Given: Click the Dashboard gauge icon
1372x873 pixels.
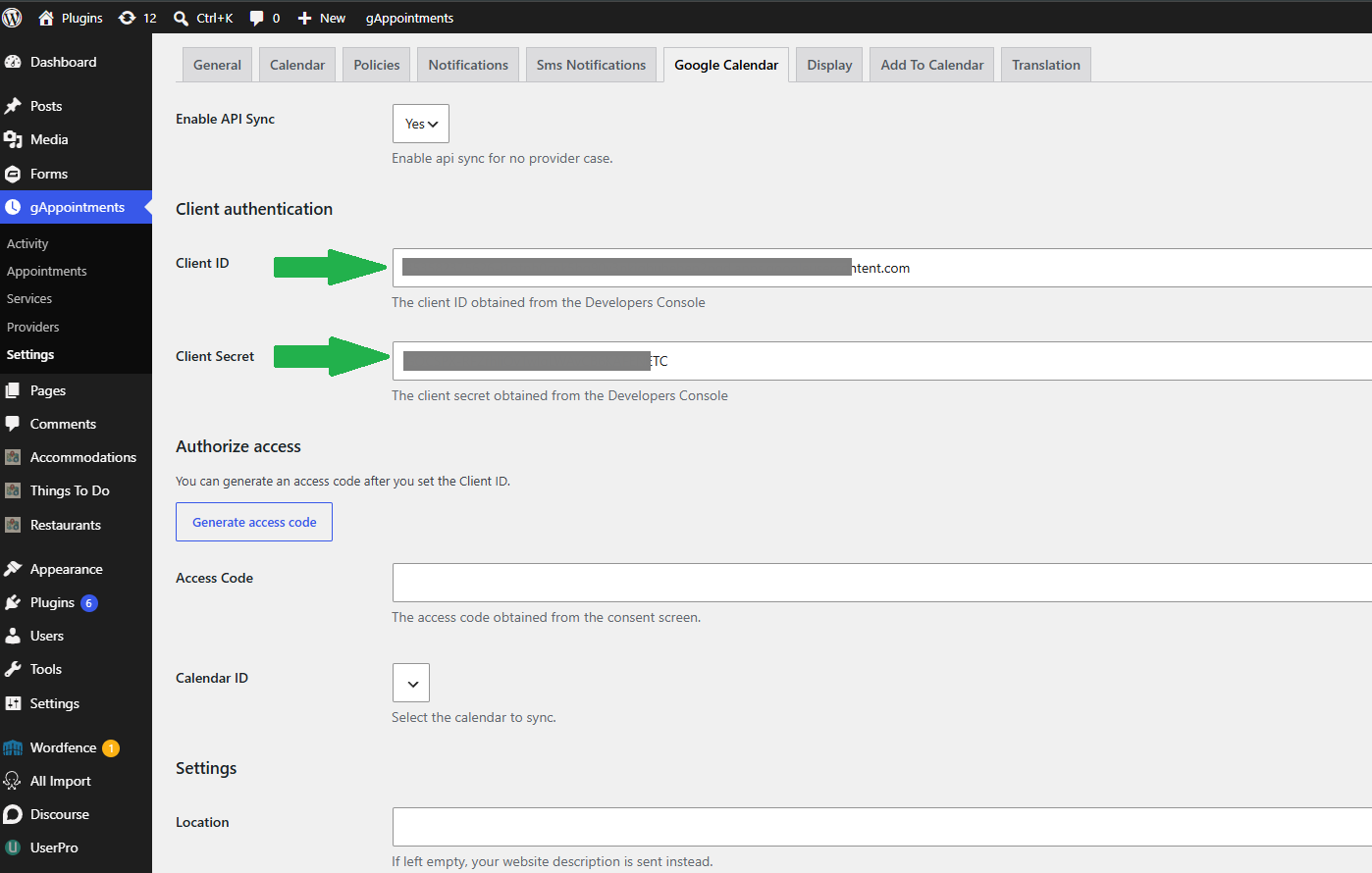Looking at the screenshot, I should pyautogui.click(x=13, y=62).
